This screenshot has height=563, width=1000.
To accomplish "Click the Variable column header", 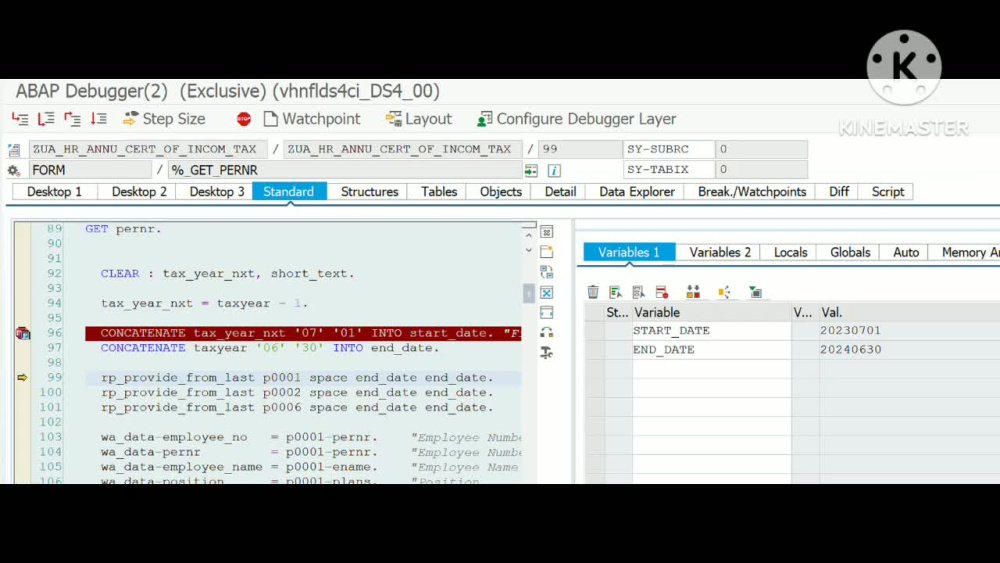I will pos(711,312).
